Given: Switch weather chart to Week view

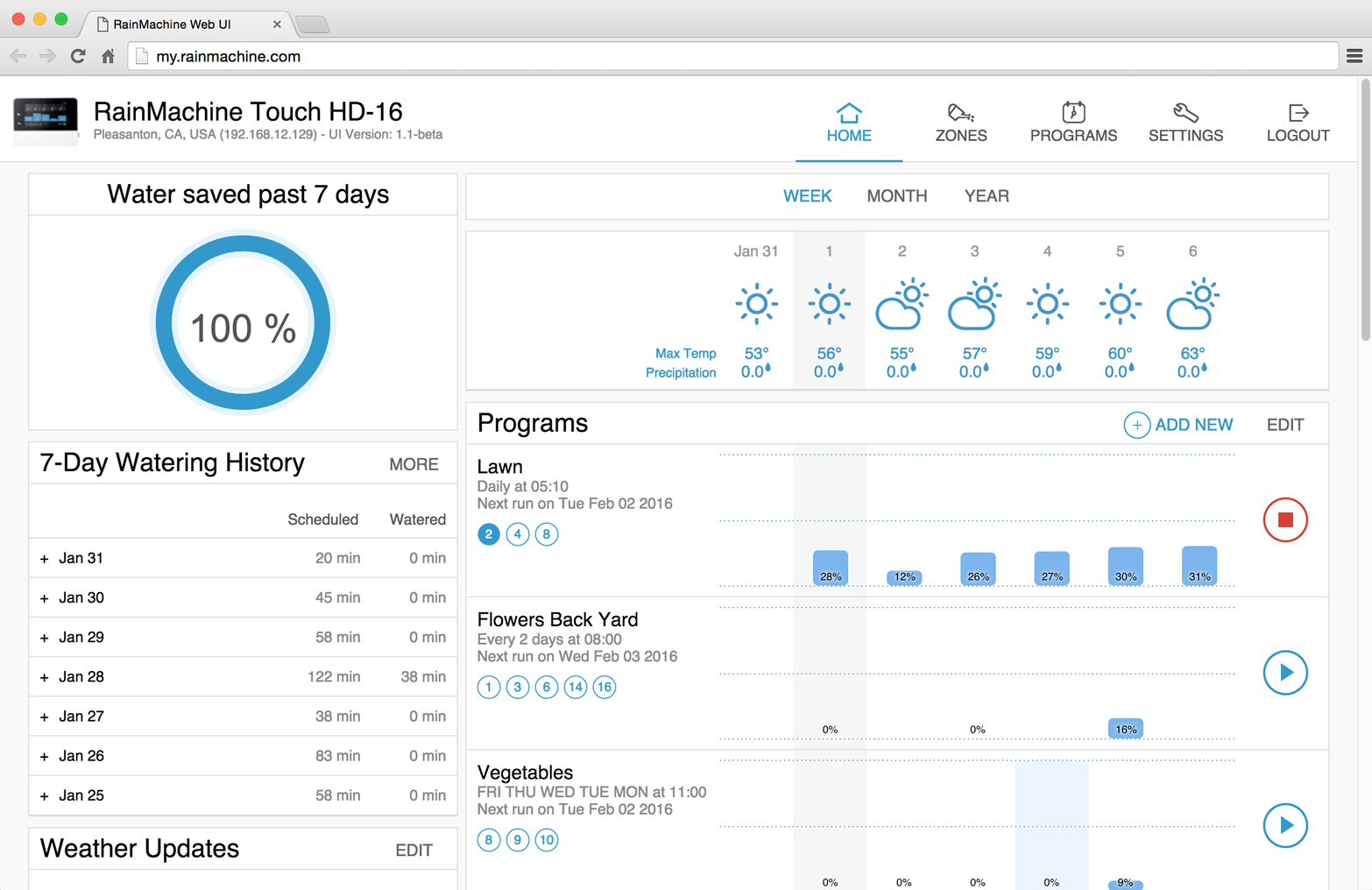Looking at the screenshot, I should (x=807, y=196).
